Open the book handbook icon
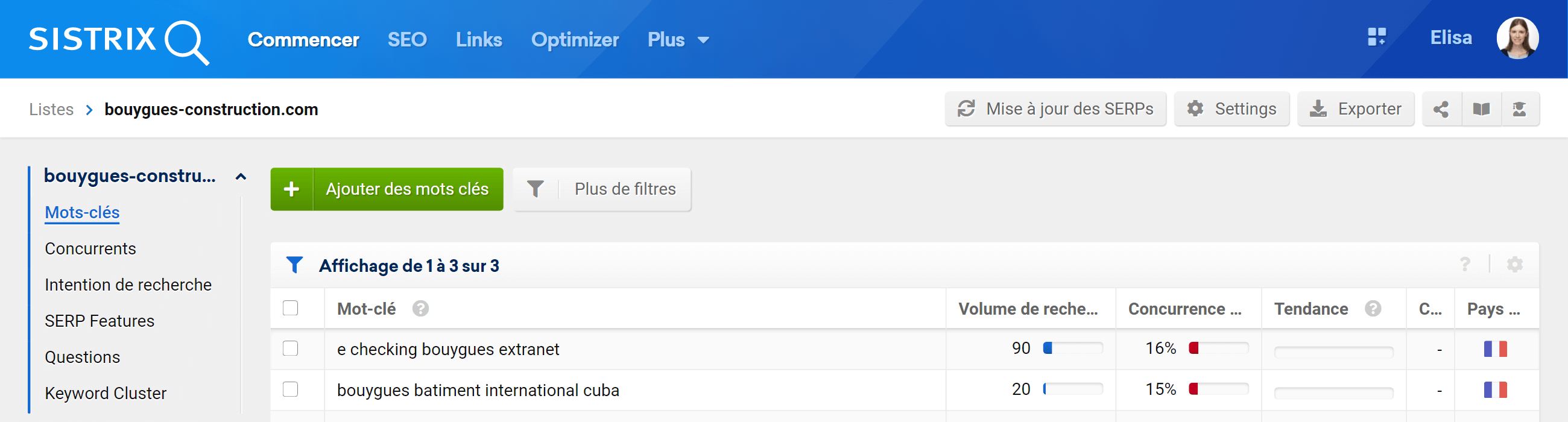Viewport: 1568px width, 422px height. click(1481, 110)
